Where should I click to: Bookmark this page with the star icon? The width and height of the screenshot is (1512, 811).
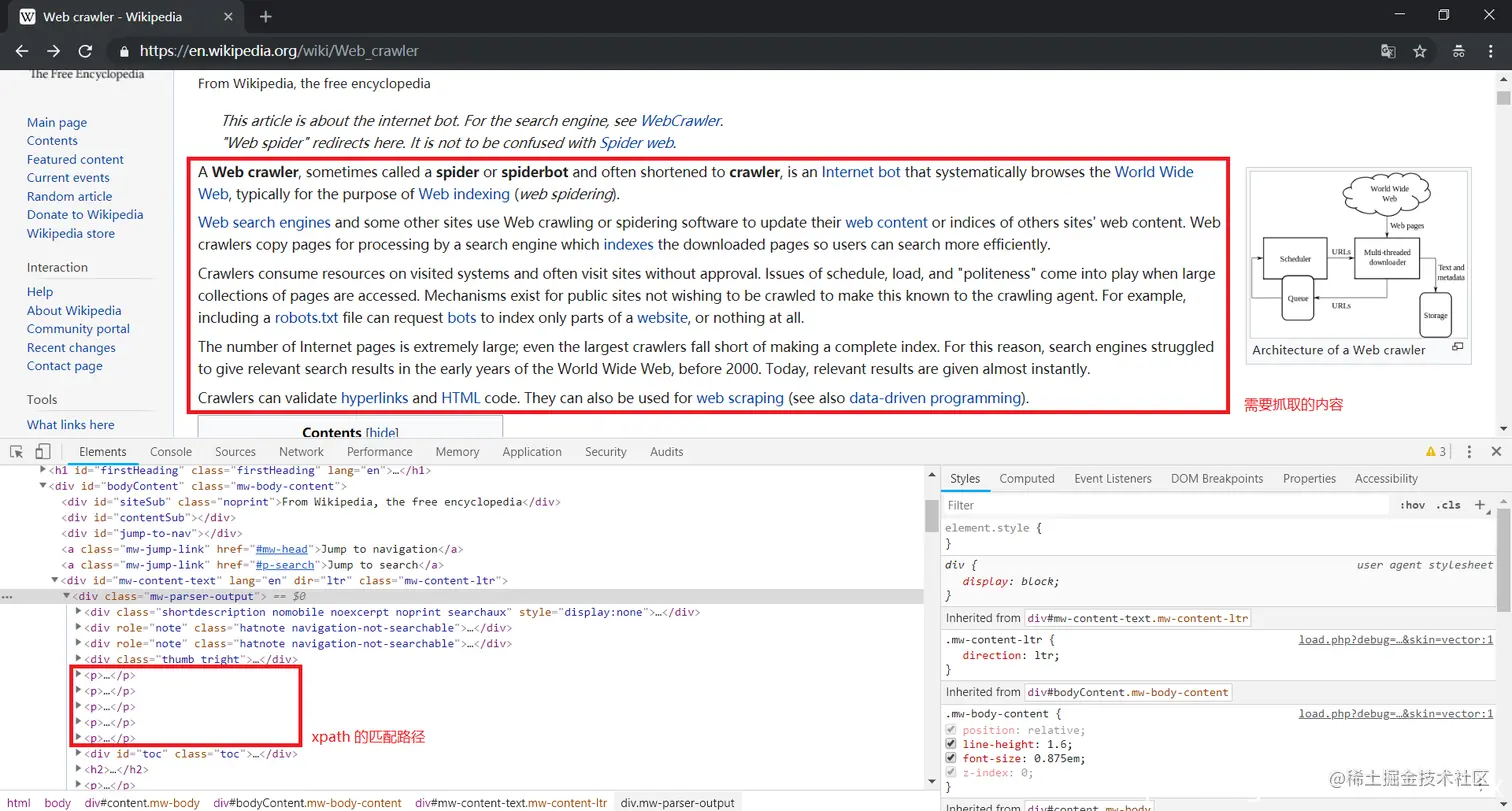1419,51
